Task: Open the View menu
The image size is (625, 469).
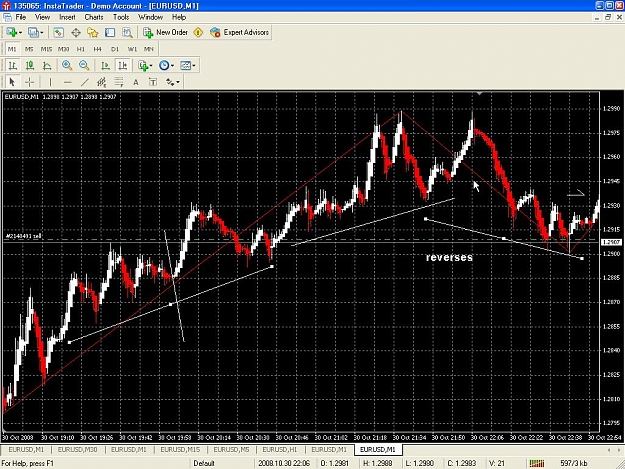Action: tap(42, 17)
